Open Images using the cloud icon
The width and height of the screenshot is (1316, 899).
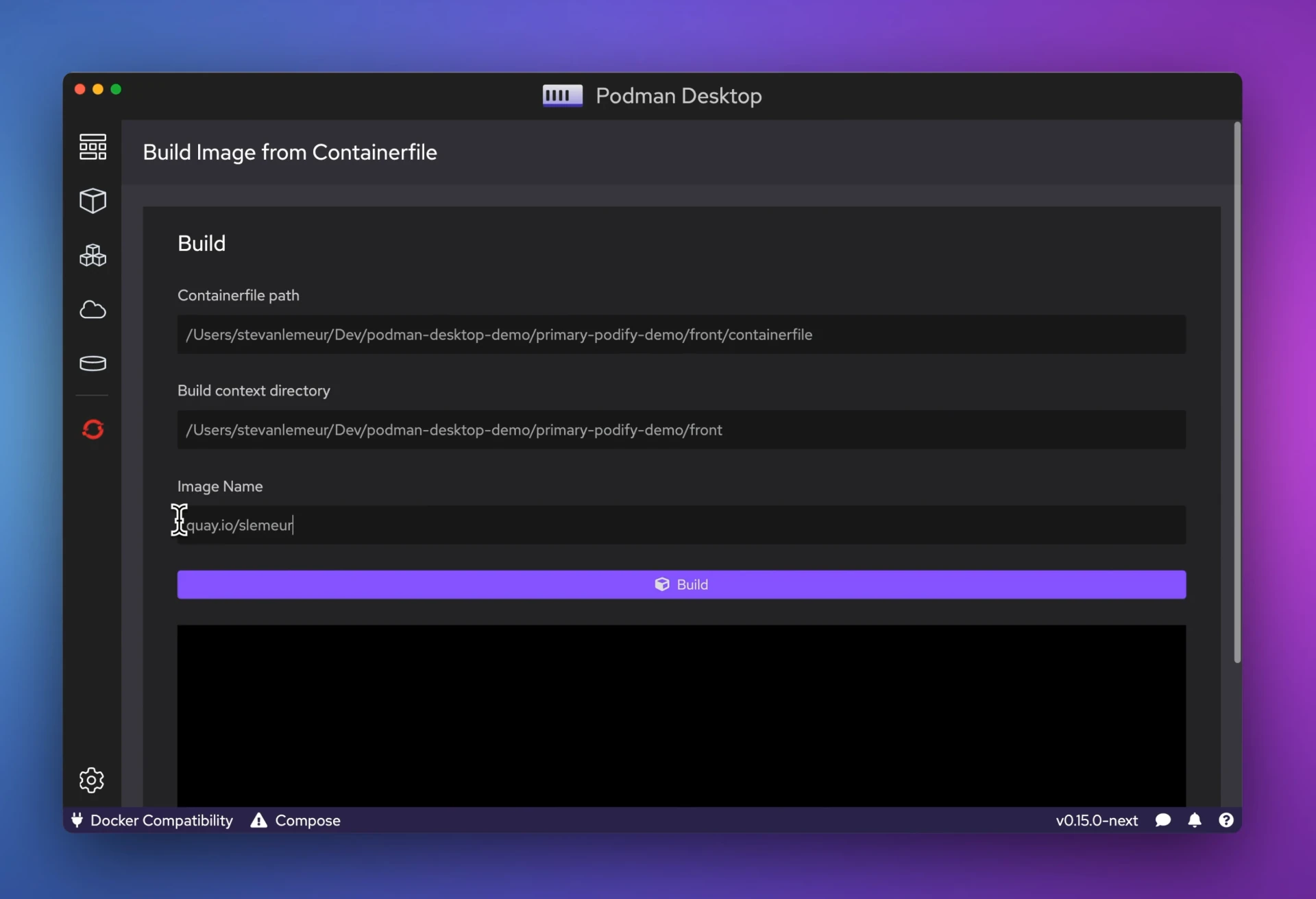coord(93,309)
